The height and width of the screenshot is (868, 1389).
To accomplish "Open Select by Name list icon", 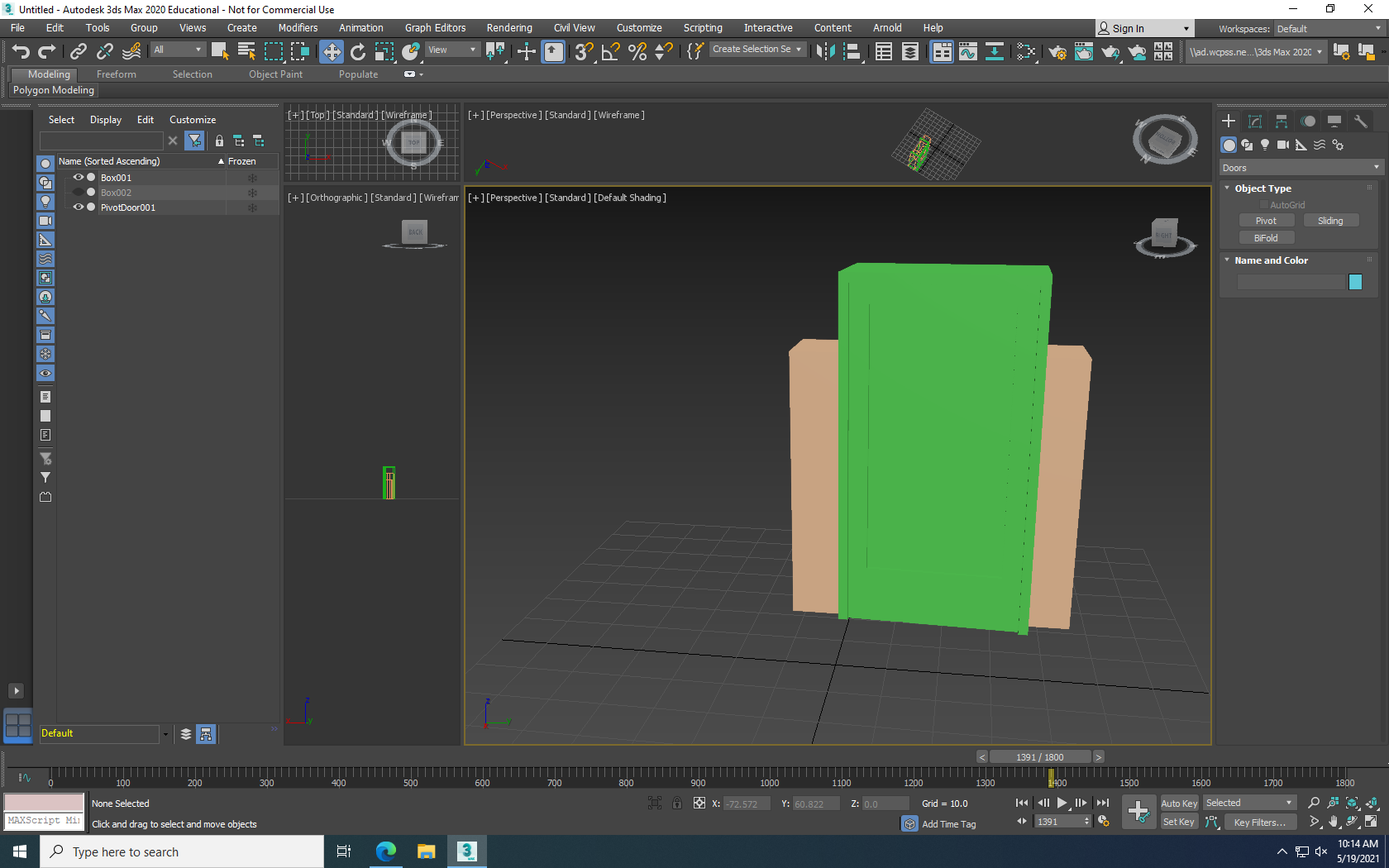I will click(246, 52).
